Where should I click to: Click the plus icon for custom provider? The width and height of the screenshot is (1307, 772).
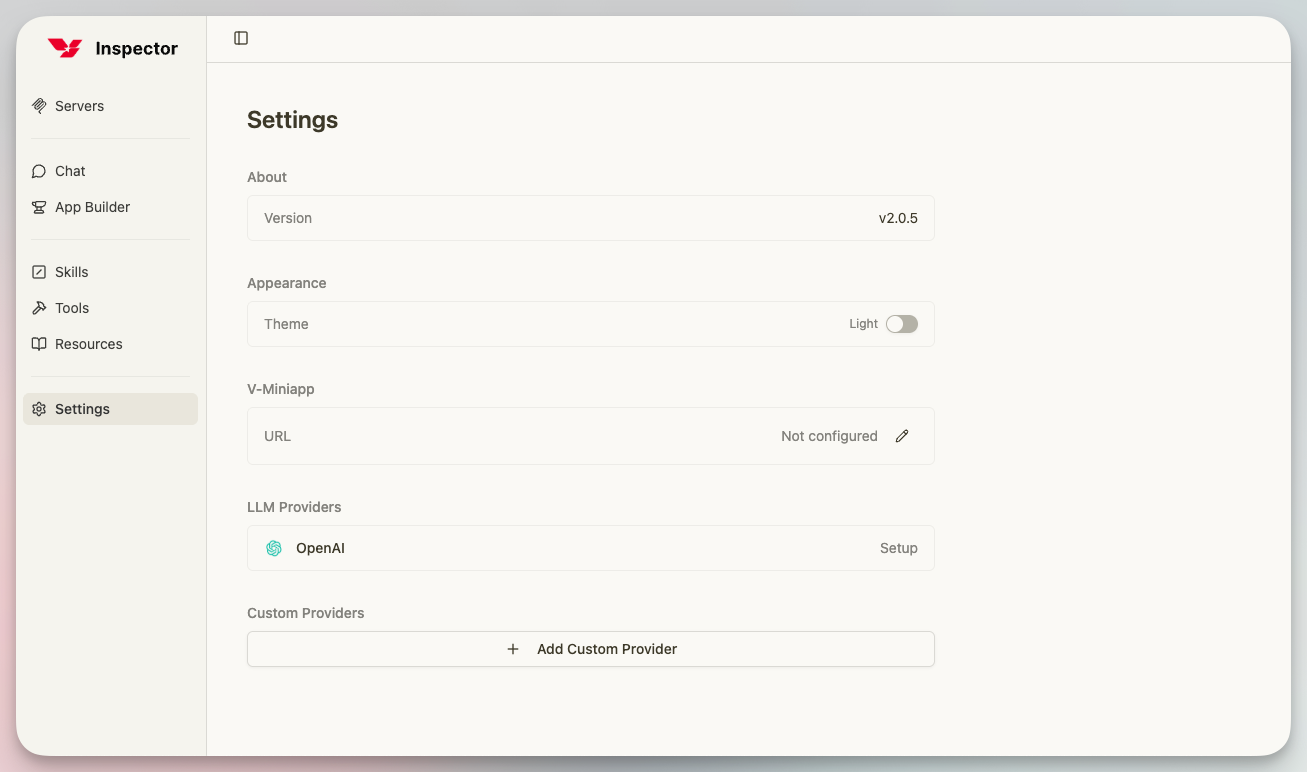[x=513, y=649]
